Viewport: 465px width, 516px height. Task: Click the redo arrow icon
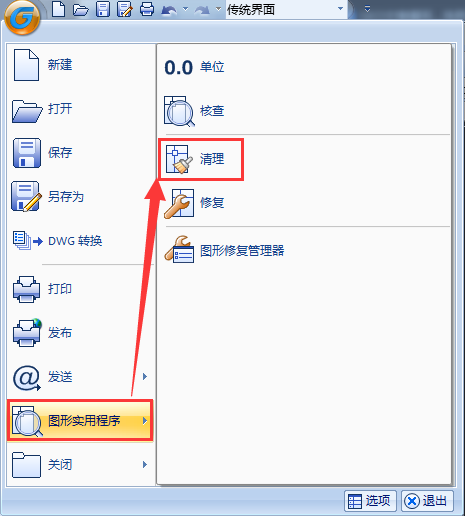[202, 10]
